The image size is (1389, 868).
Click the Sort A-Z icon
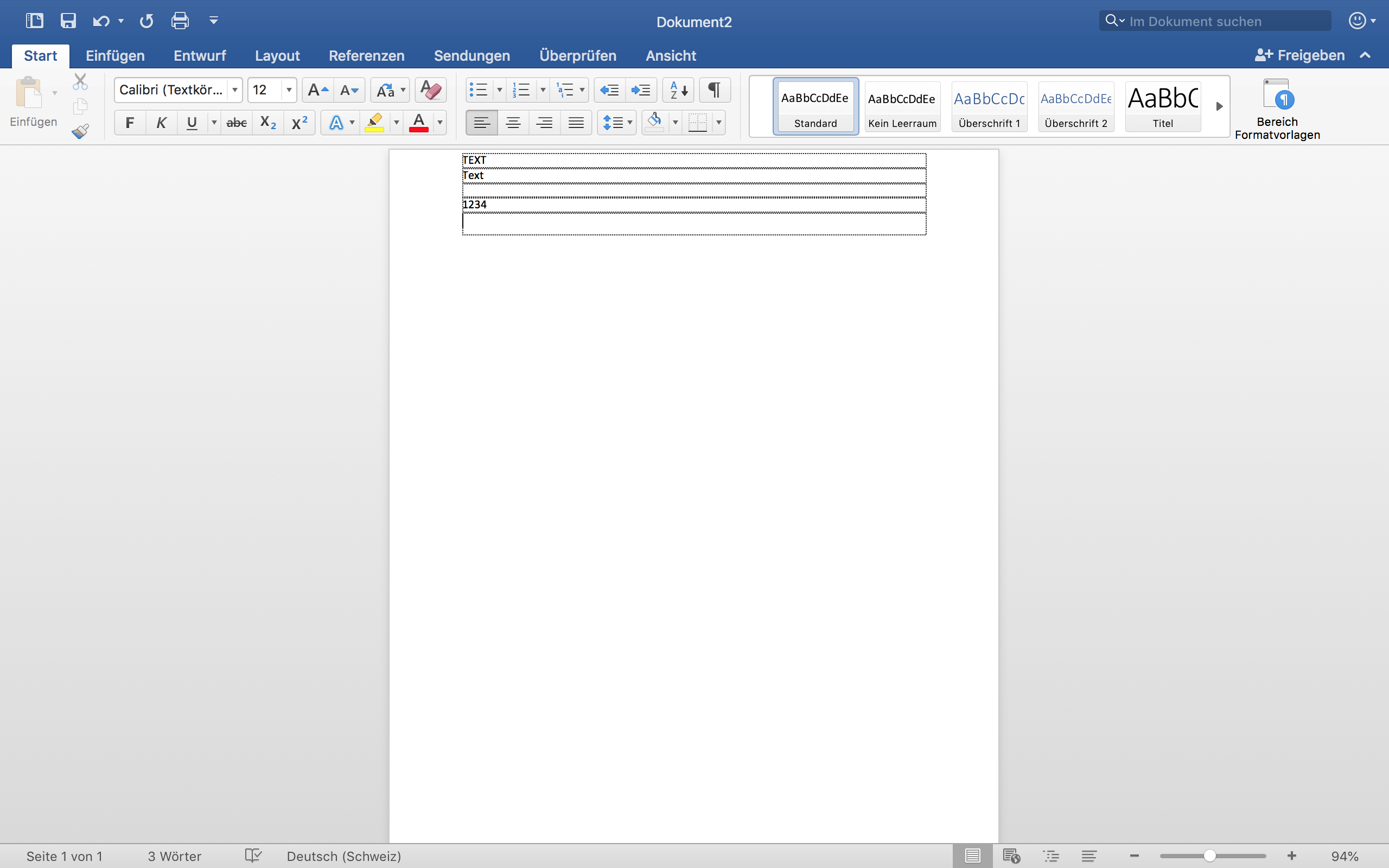click(678, 90)
